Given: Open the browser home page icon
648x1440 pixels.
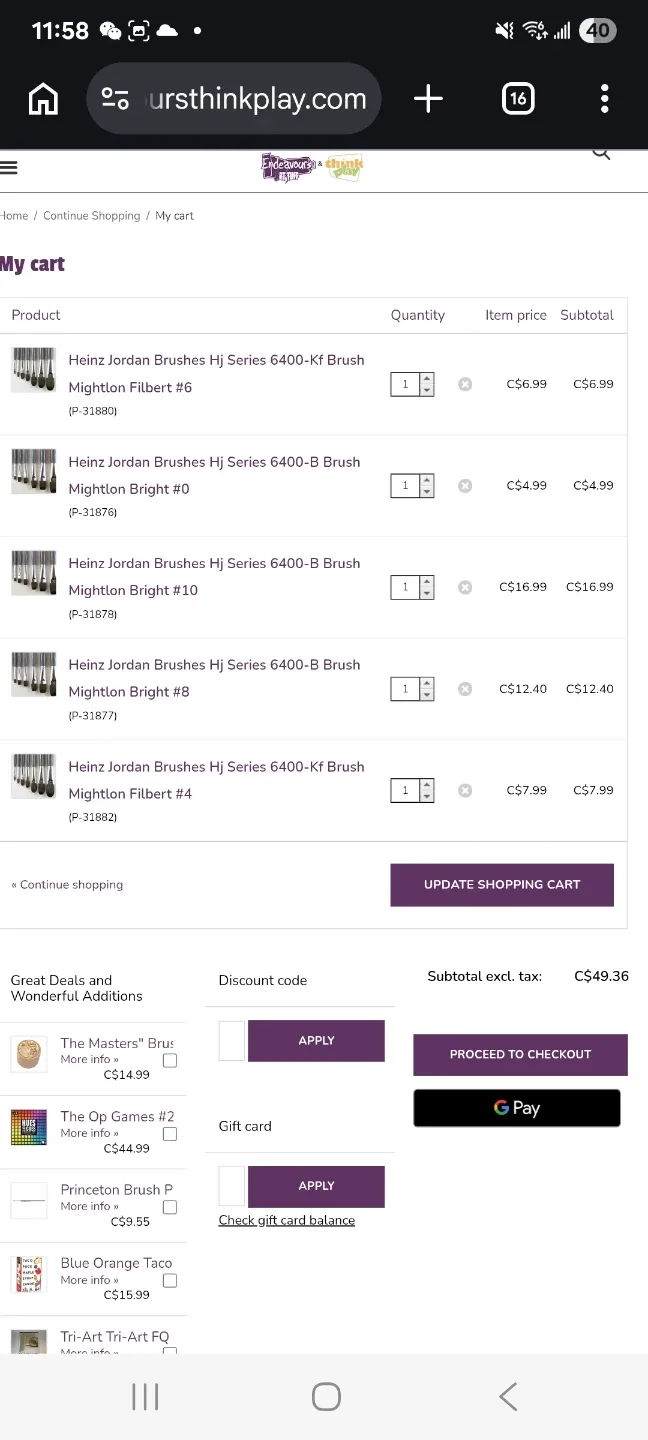Looking at the screenshot, I should click(x=43, y=98).
